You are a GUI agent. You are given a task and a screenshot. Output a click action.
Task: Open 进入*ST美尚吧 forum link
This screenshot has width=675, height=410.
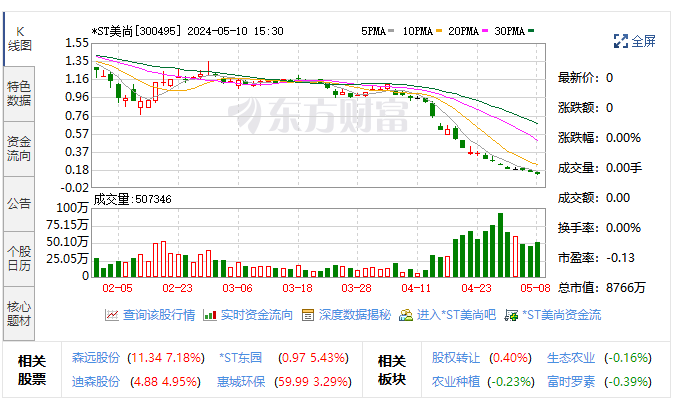click(x=456, y=315)
